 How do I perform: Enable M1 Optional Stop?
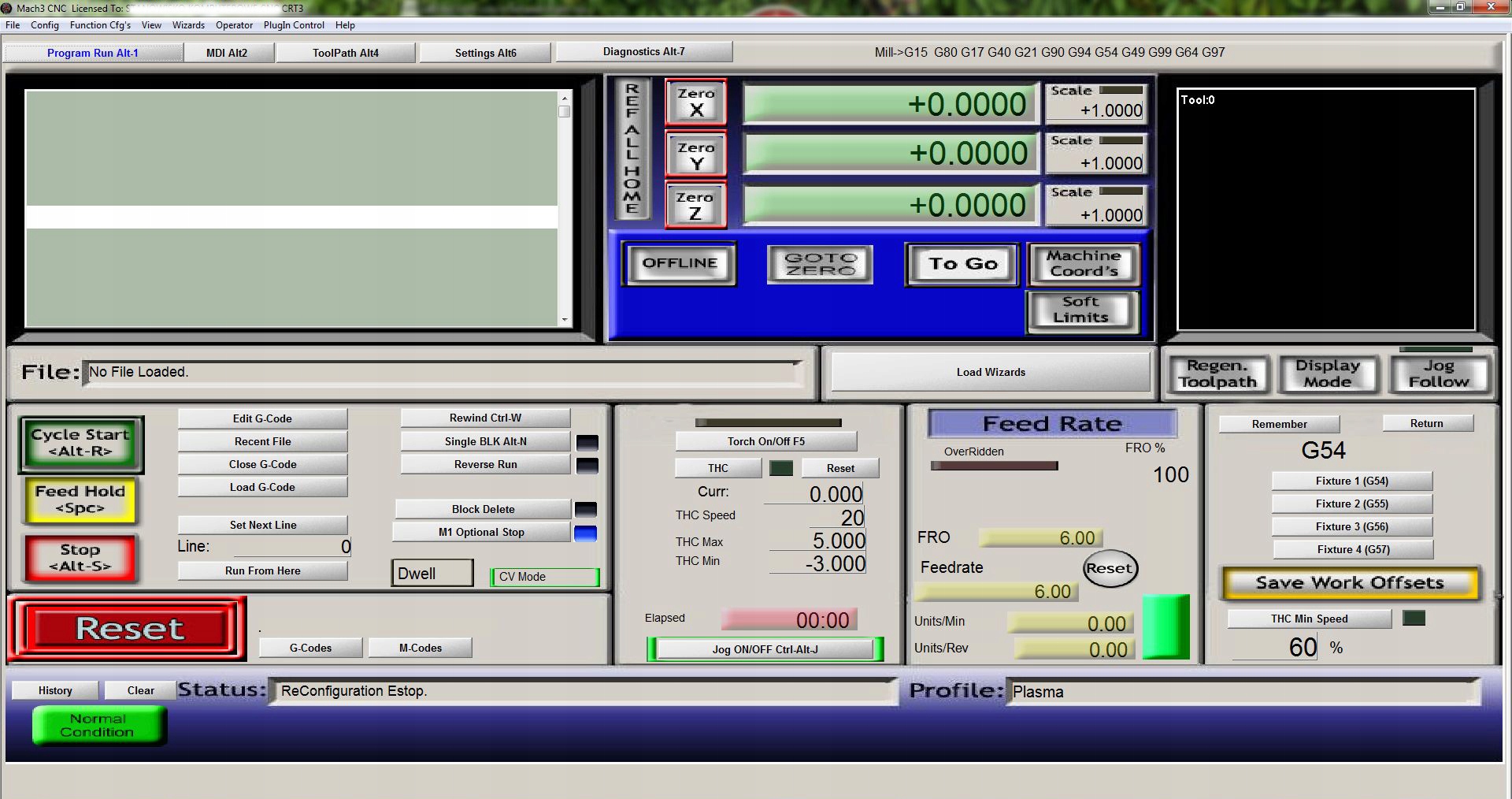point(481,532)
